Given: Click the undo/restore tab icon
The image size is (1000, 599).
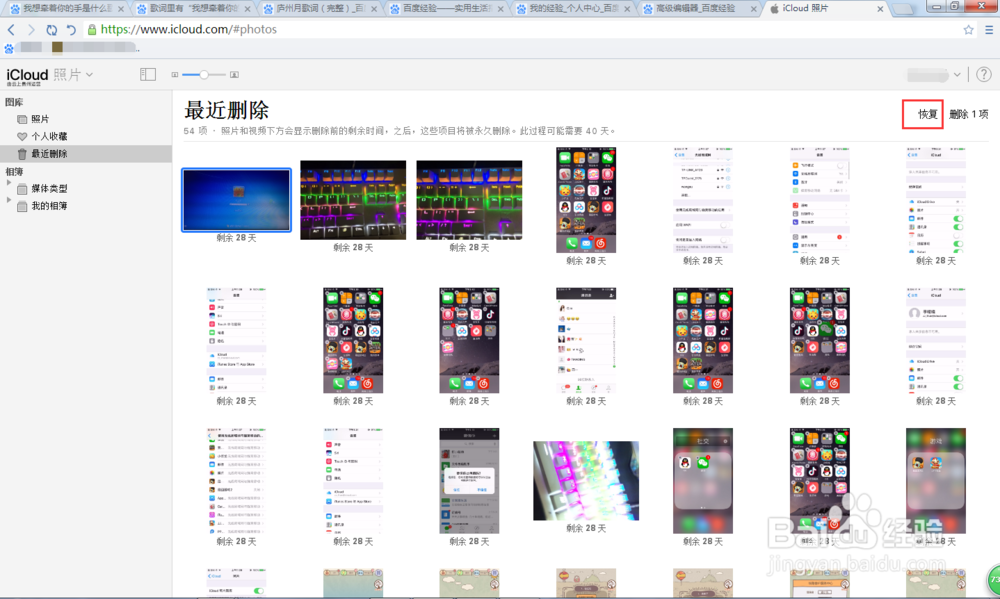Looking at the screenshot, I should pyautogui.click(x=71, y=29).
